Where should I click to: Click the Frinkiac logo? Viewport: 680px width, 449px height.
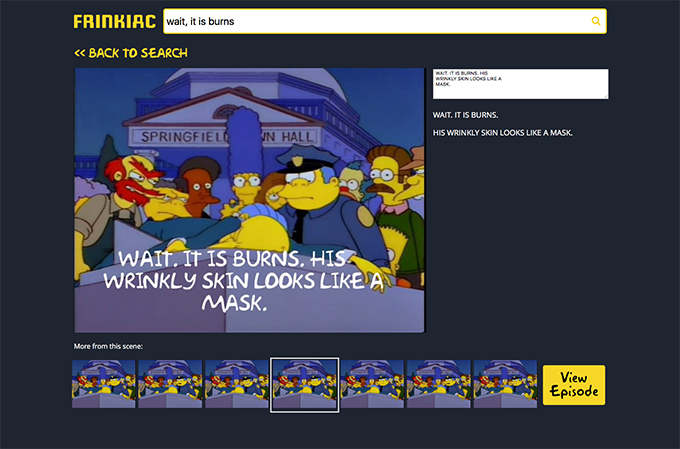pyautogui.click(x=114, y=21)
